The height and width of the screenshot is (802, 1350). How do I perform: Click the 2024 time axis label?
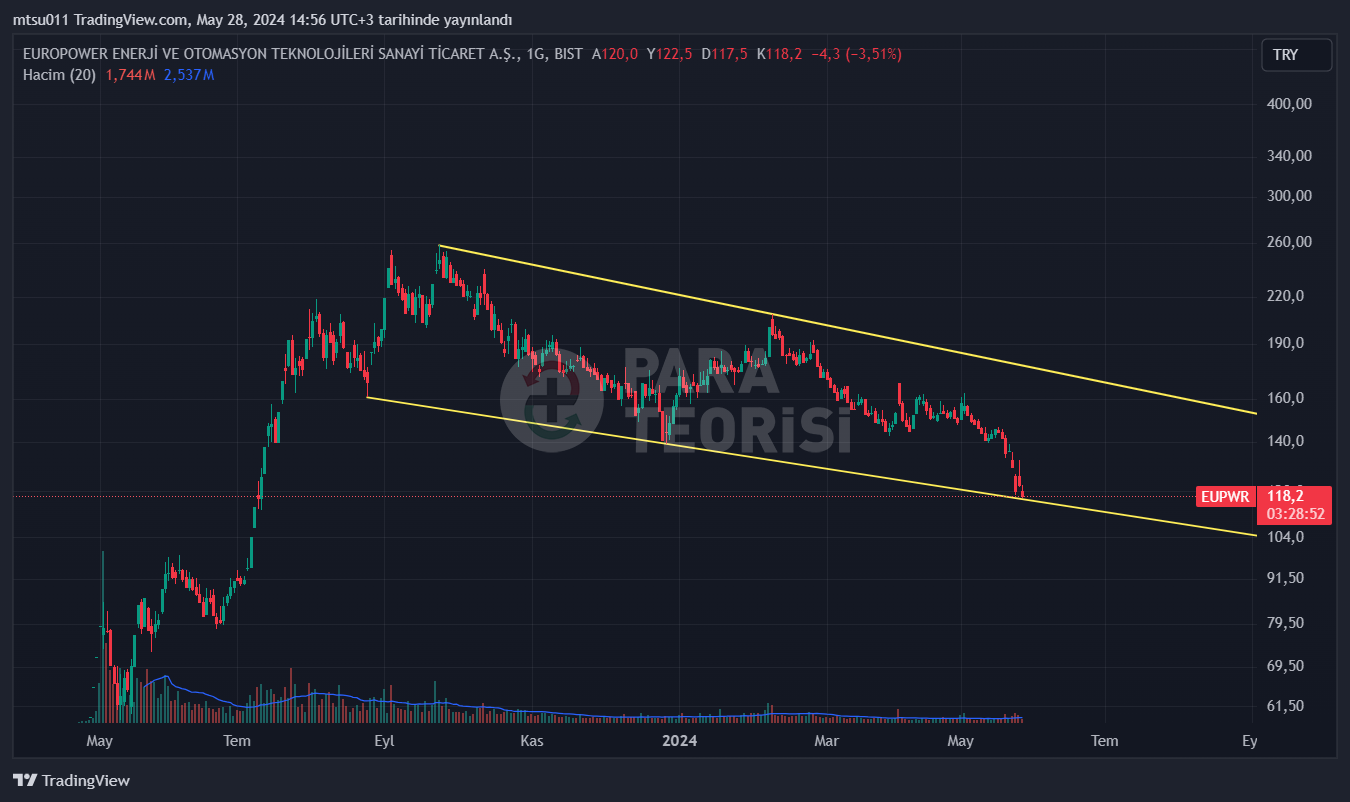(x=680, y=741)
